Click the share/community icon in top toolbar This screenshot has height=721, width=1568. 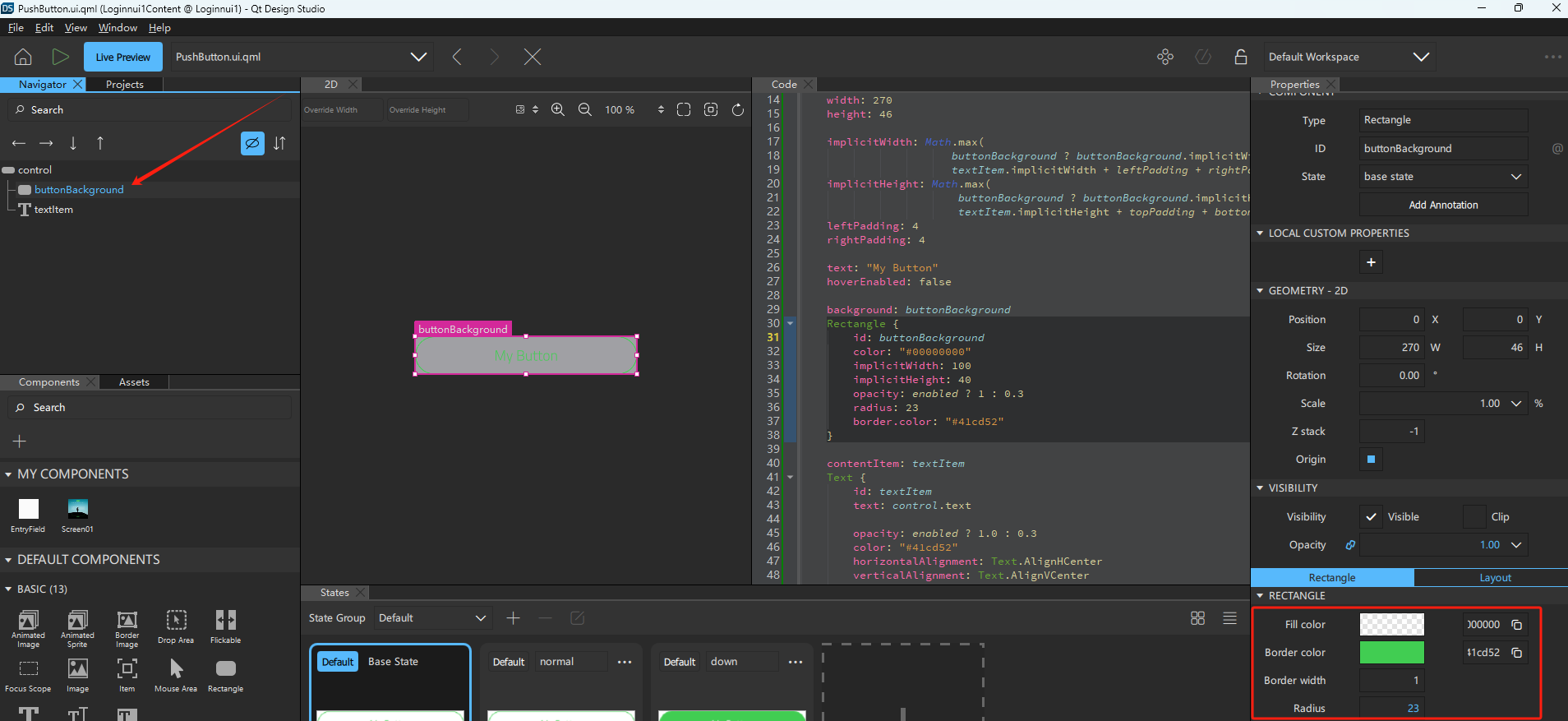1164,57
